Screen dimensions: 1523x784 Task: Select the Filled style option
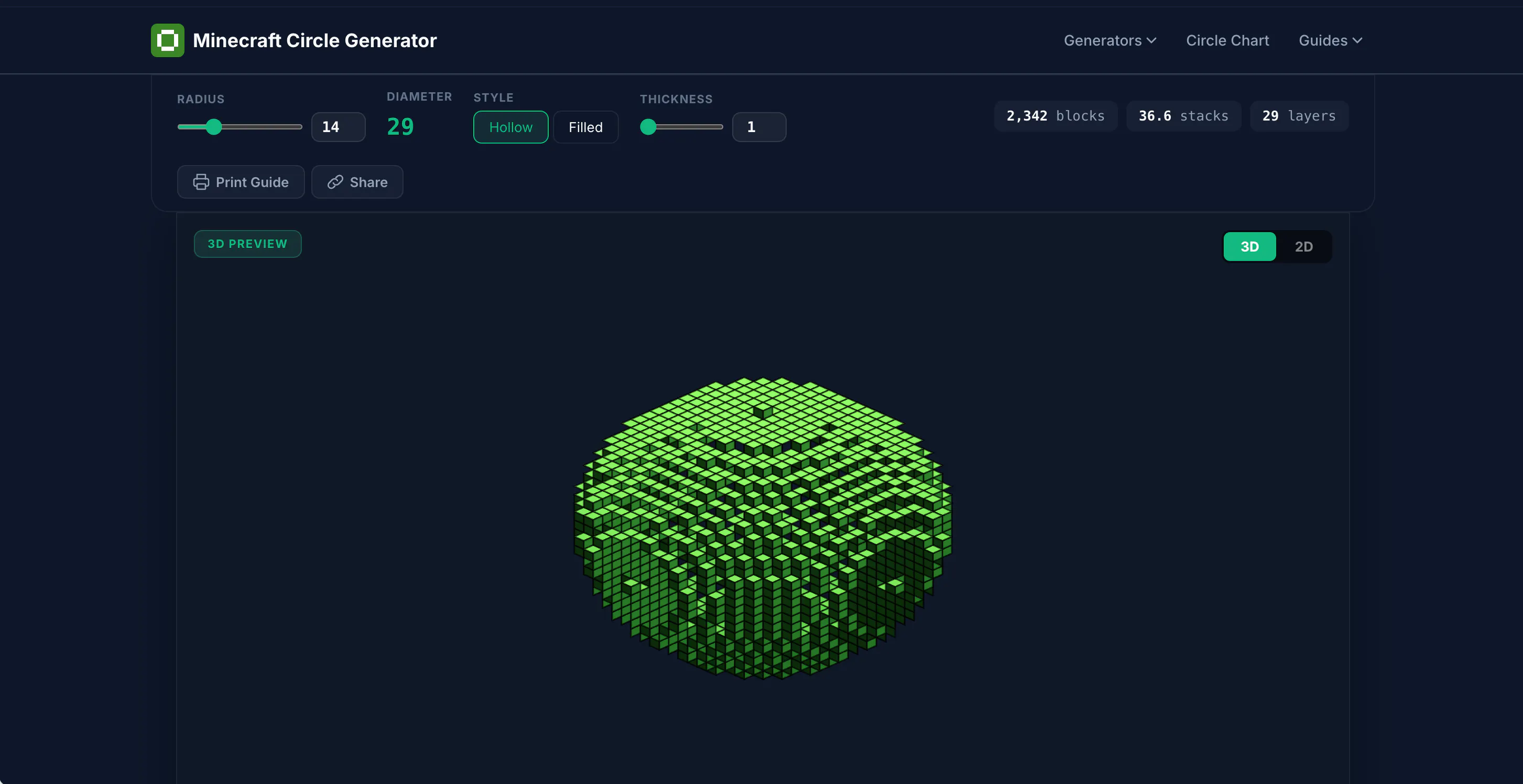coord(585,126)
